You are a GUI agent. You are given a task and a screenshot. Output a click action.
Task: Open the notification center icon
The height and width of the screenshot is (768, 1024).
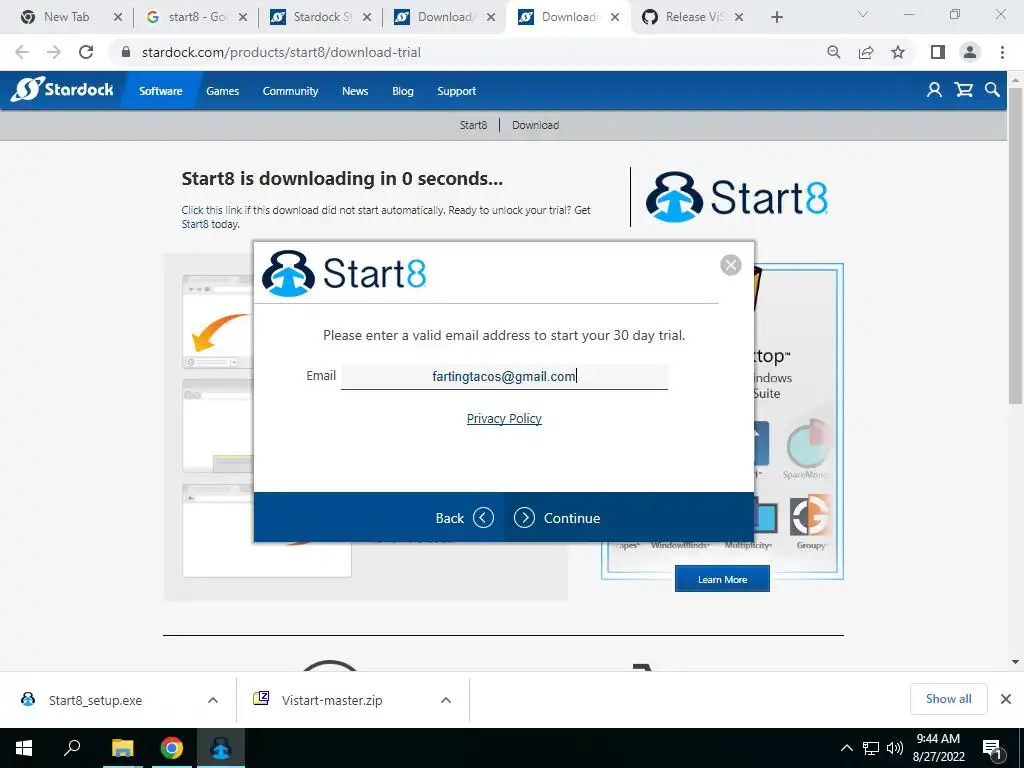[x=993, y=749]
